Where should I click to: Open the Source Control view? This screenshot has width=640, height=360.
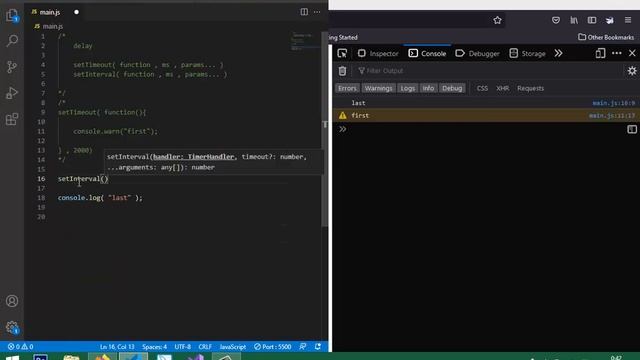(12, 67)
